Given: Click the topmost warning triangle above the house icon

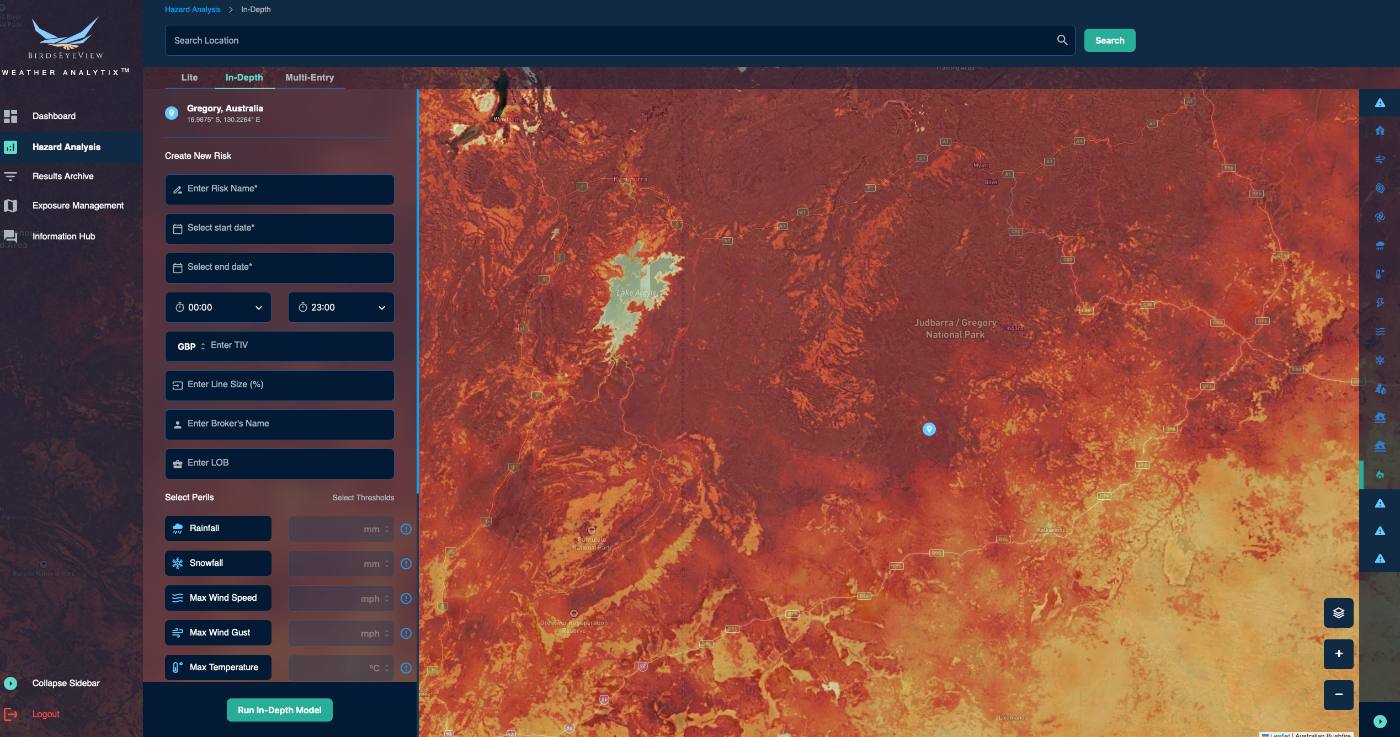Looking at the screenshot, I should [x=1380, y=103].
